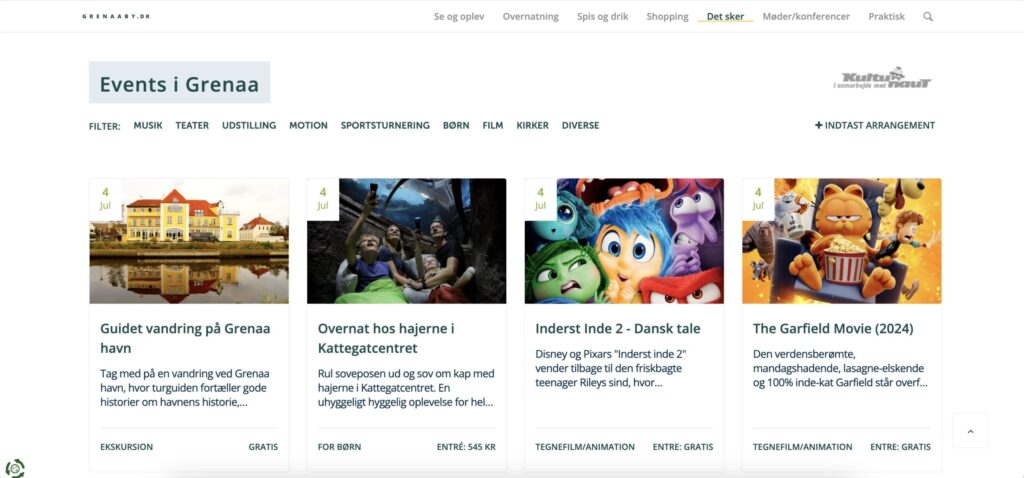Filter events by DIVERSE
1024x478 pixels.
pos(581,125)
